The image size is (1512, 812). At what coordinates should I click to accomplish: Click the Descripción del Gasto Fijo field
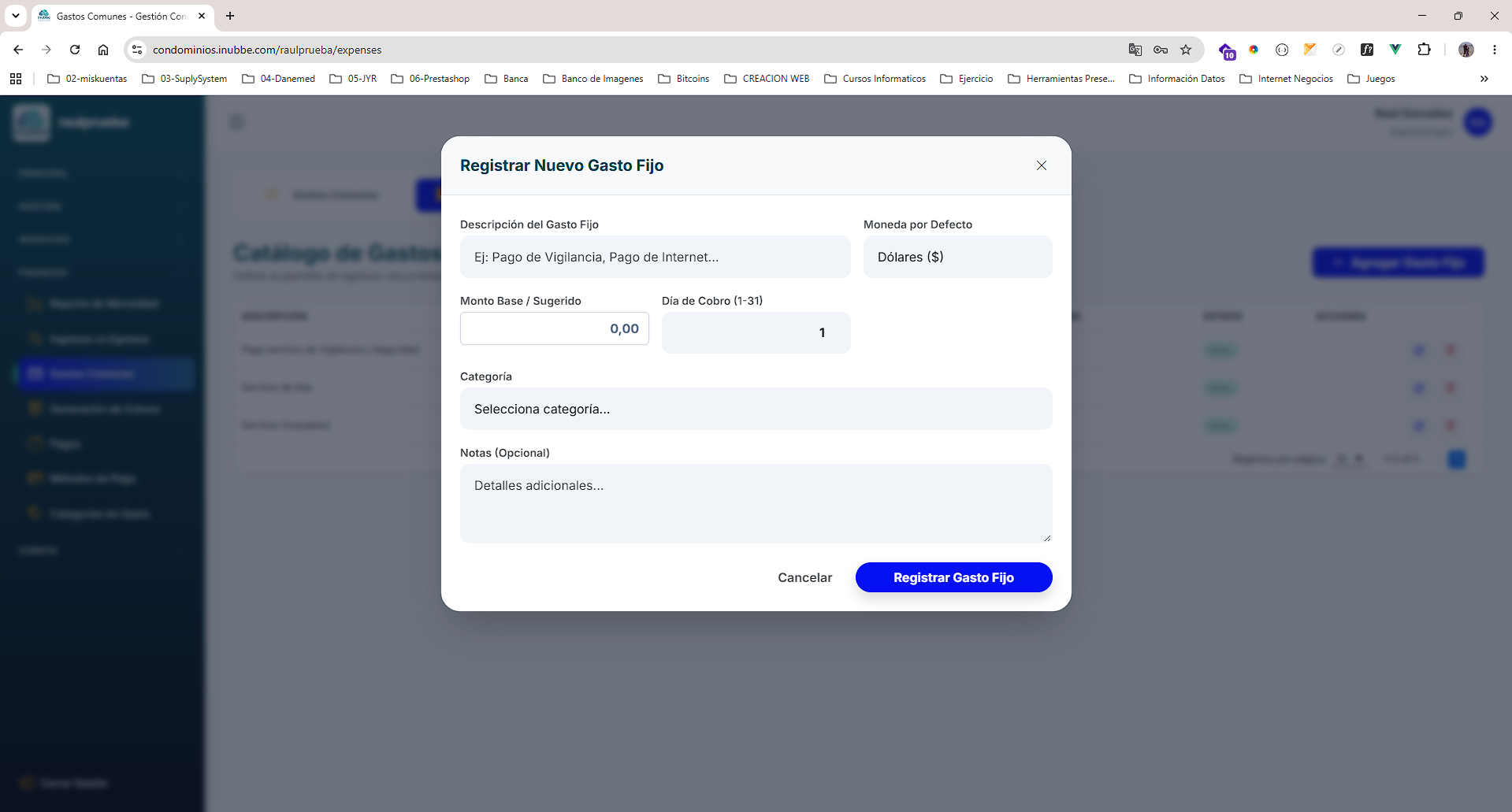click(655, 257)
